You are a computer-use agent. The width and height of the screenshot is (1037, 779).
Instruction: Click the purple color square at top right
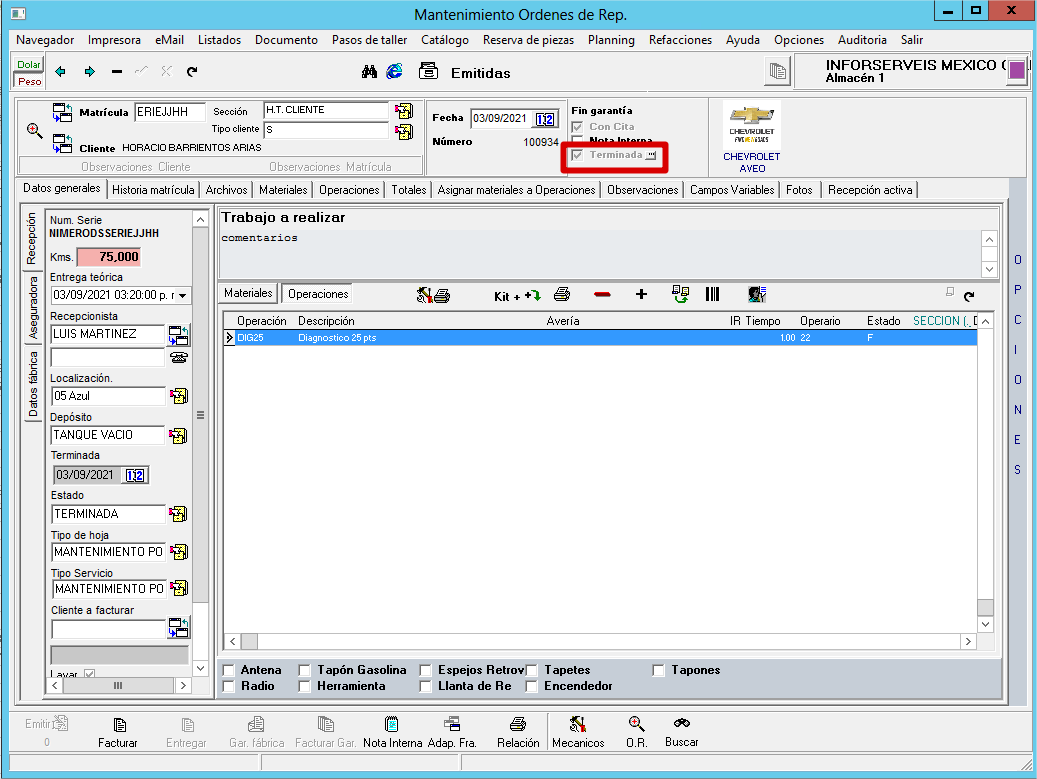coord(1016,70)
